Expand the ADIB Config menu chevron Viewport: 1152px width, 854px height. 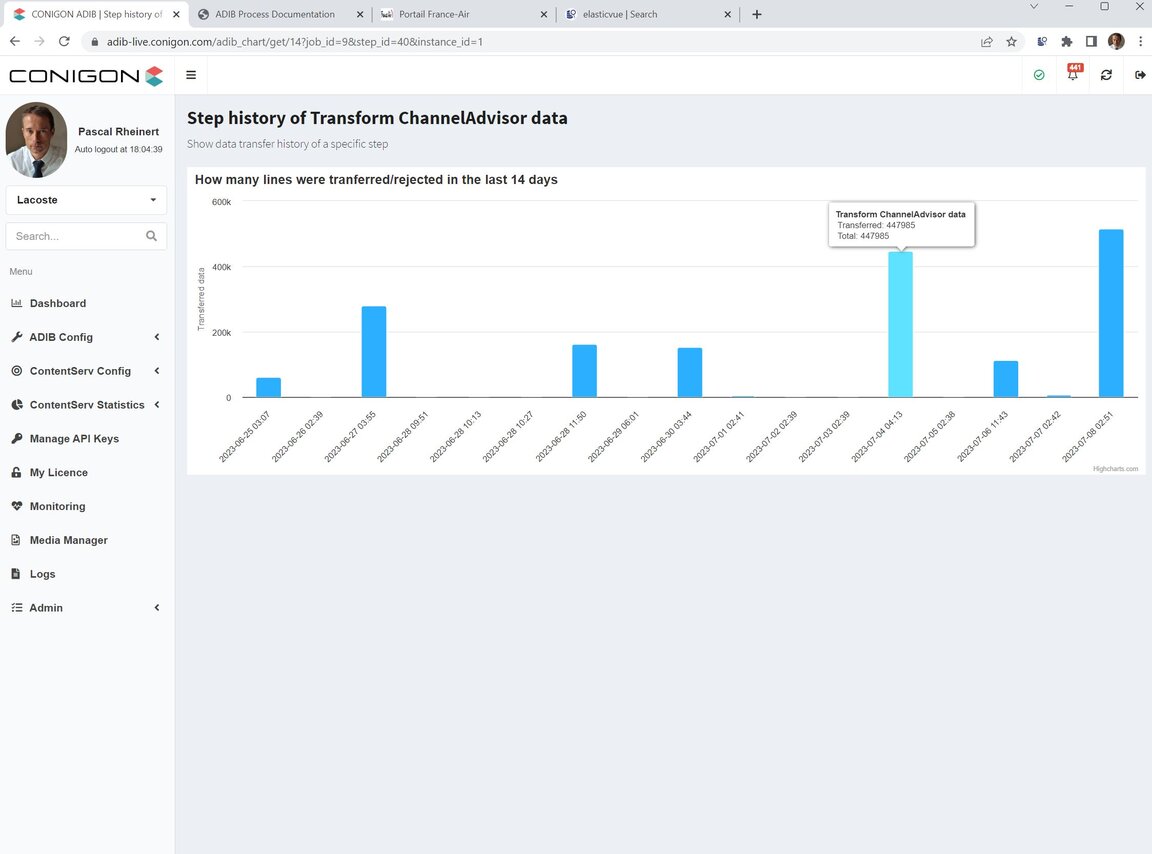pyautogui.click(x=156, y=337)
